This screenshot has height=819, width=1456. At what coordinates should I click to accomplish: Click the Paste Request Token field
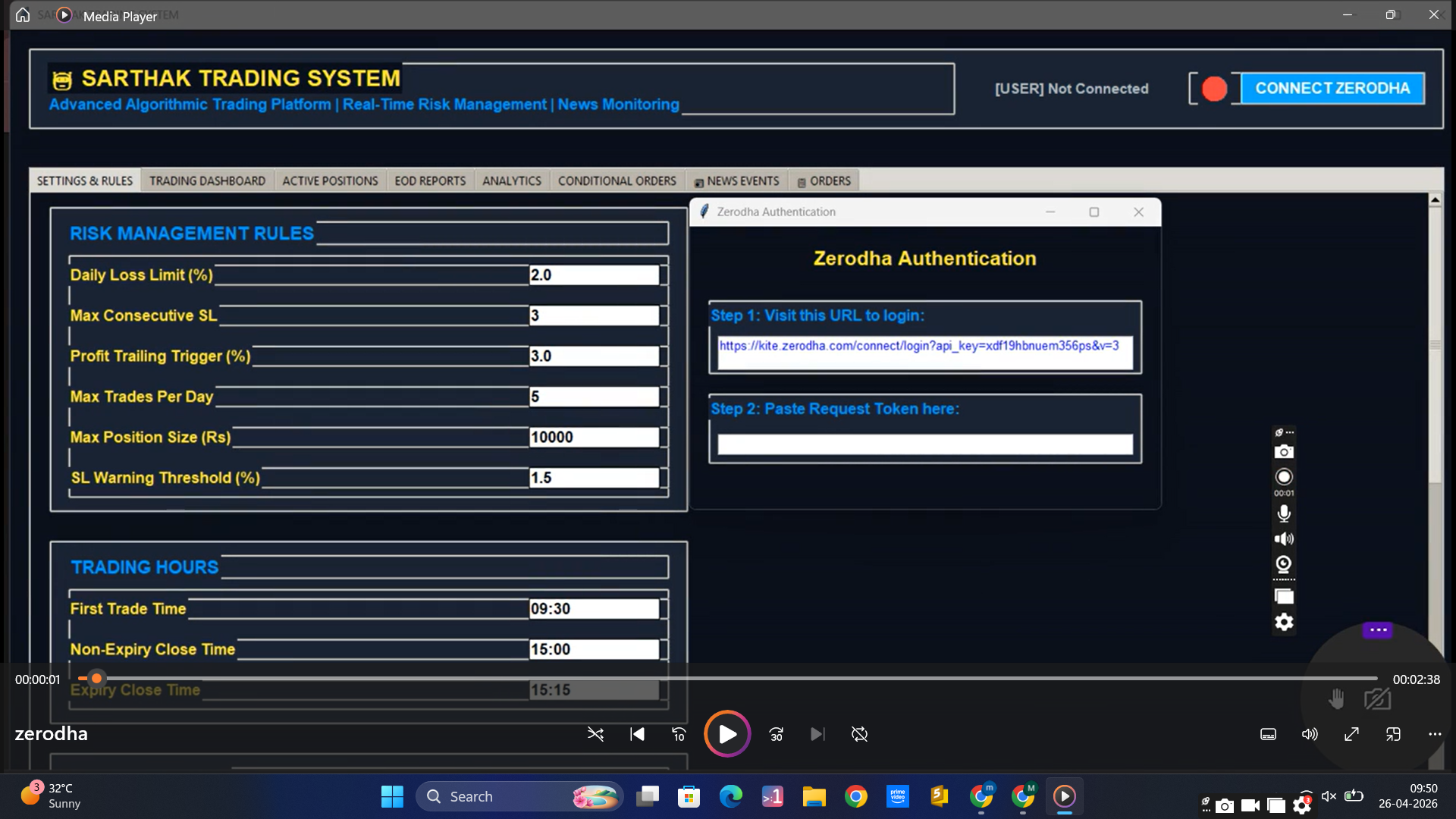pyautogui.click(x=925, y=444)
